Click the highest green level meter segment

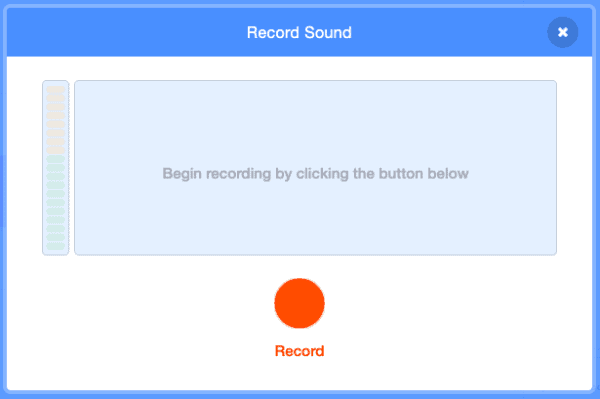[x=55, y=159]
